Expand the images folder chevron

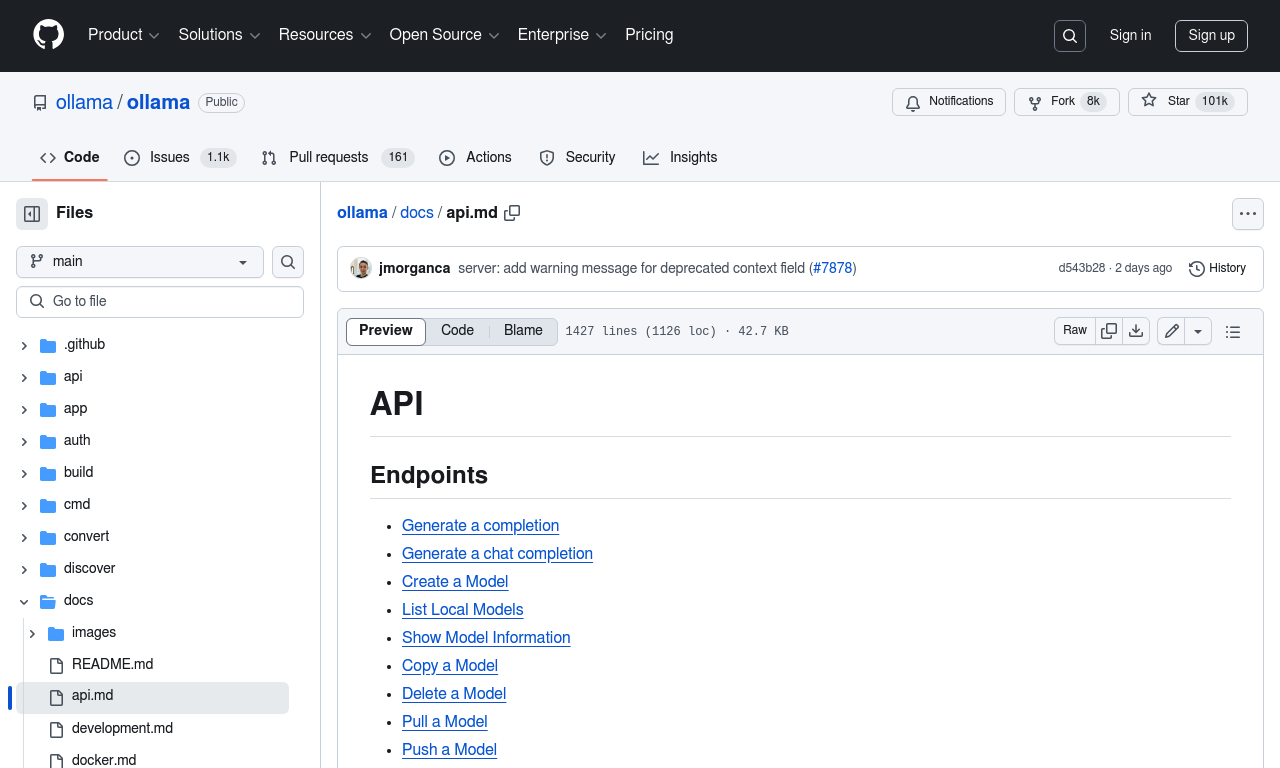pyautogui.click(x=32, y=633)
